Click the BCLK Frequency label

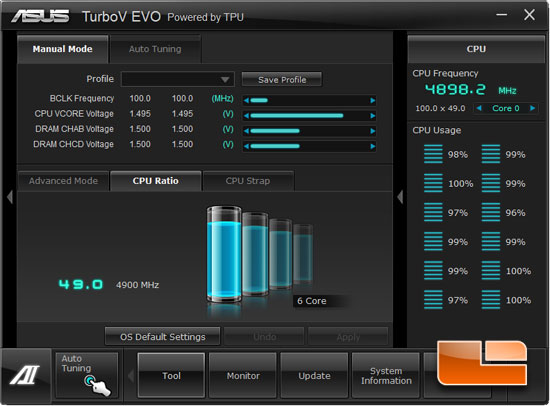(82, 98)
